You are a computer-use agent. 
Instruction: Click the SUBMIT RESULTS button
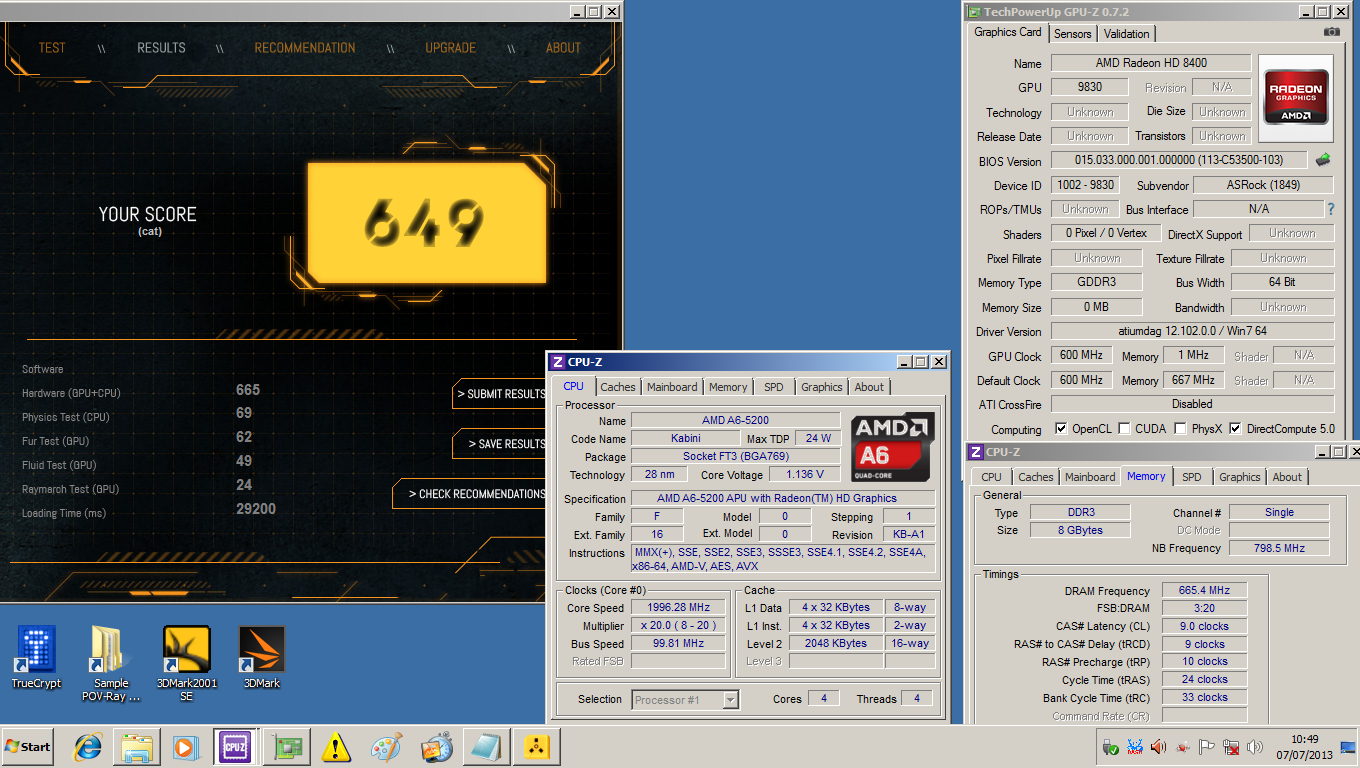click(500, 393)
